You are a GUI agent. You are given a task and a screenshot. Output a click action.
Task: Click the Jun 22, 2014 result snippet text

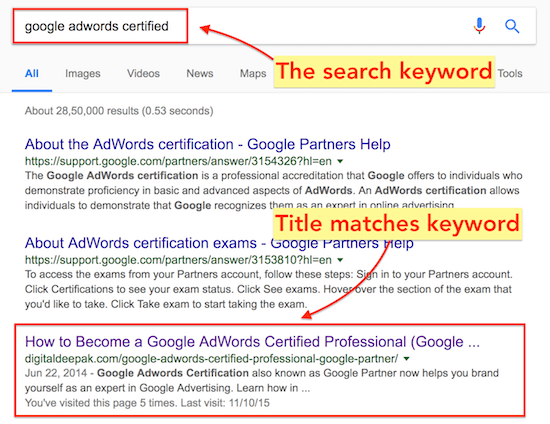click(262, 381)
